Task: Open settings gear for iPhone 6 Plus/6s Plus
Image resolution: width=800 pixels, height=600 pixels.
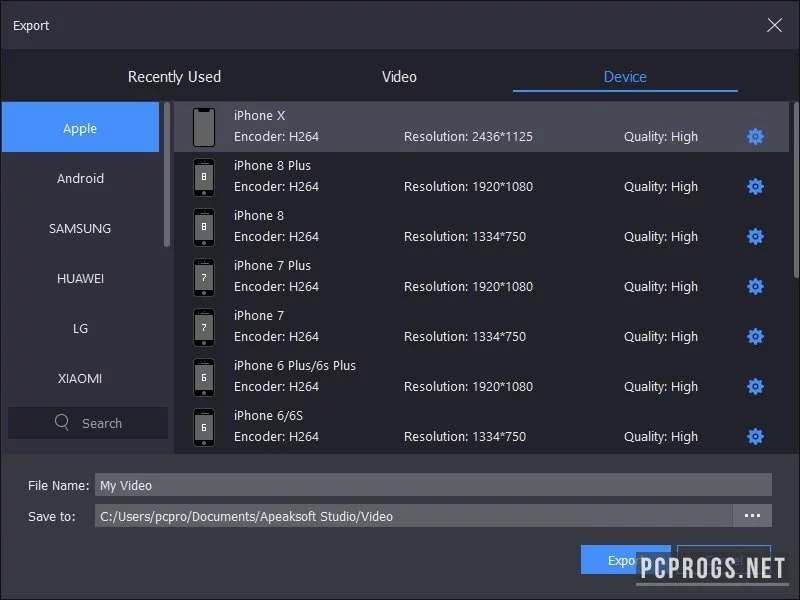Action: click(755, 386)
